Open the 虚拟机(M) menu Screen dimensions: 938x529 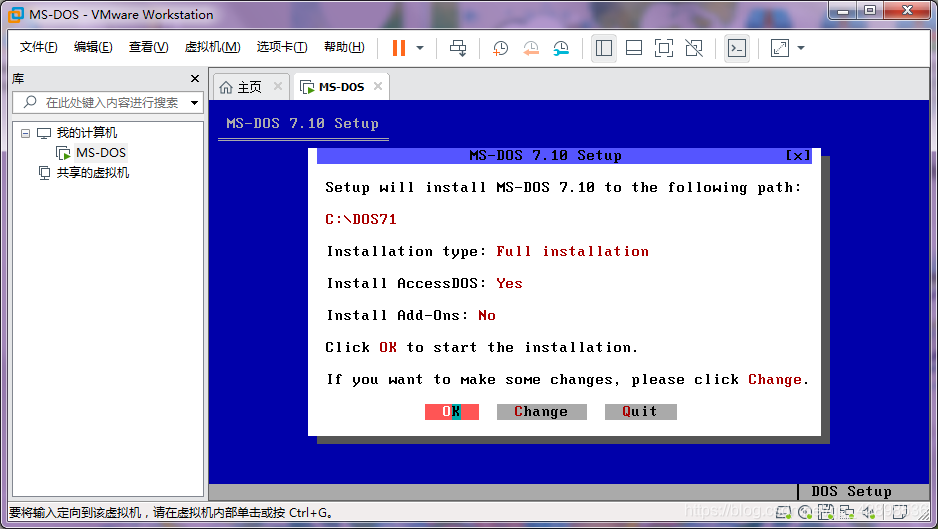tap(212, 47)
